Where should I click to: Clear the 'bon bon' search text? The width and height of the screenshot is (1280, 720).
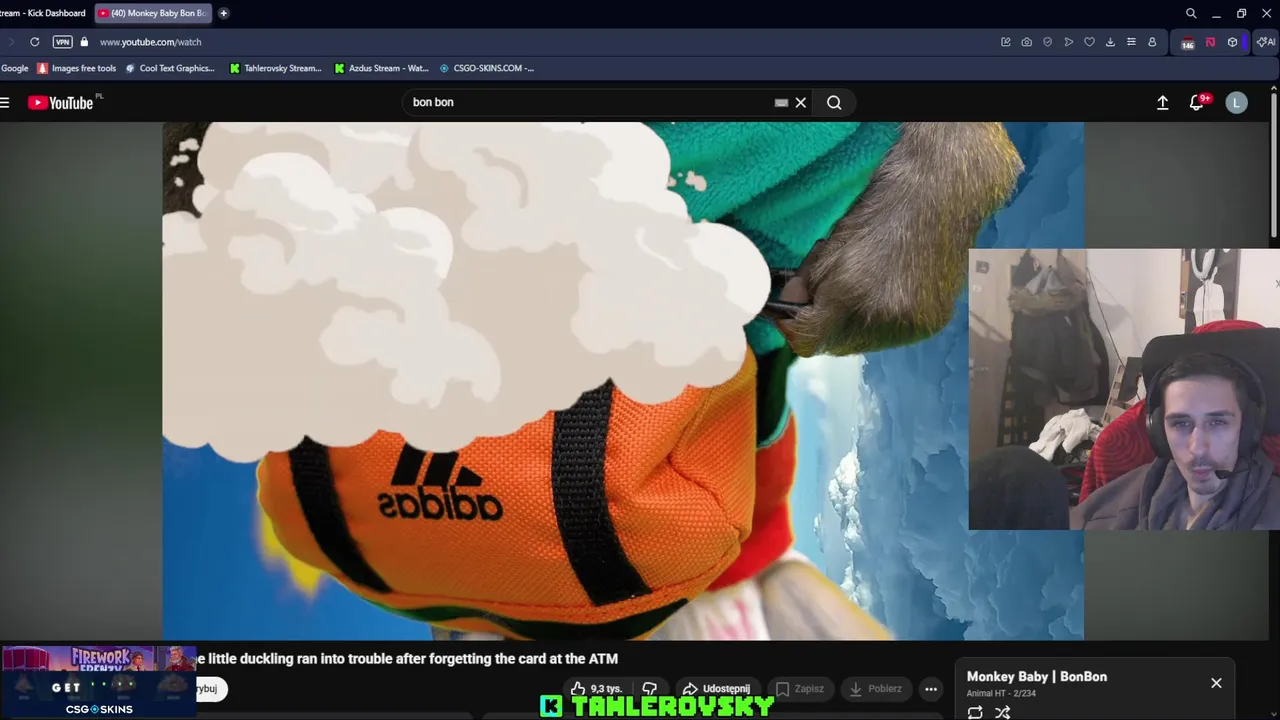click(x=801, y=102)
